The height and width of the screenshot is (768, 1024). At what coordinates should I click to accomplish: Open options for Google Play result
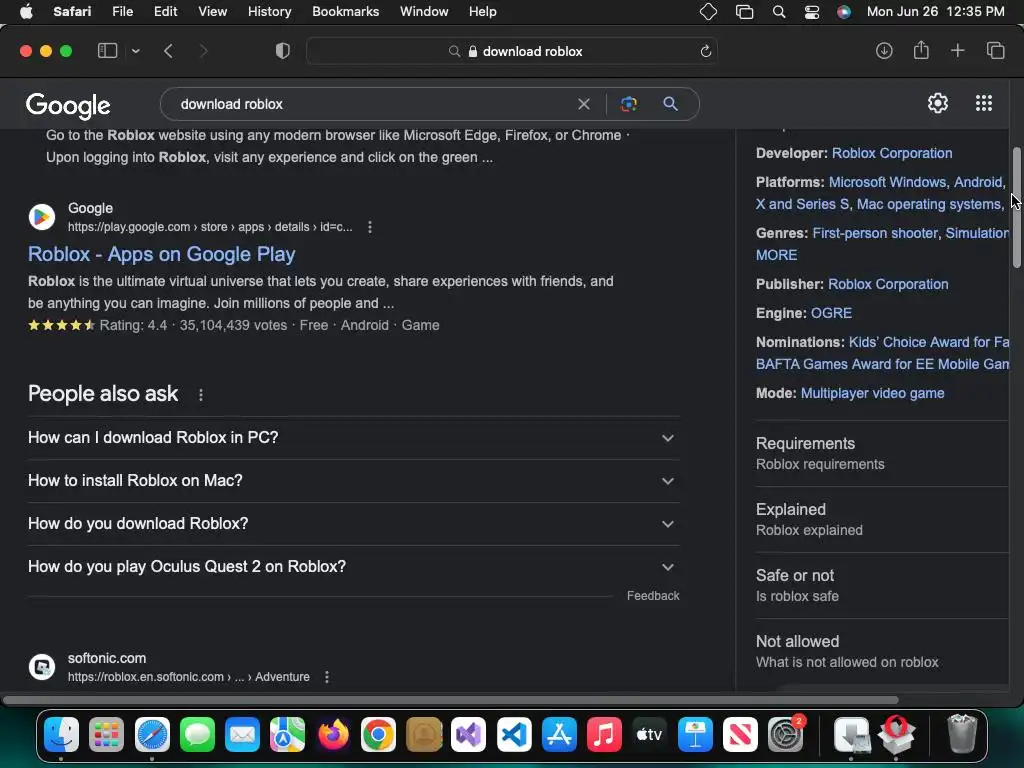click(x=370, y=227)
